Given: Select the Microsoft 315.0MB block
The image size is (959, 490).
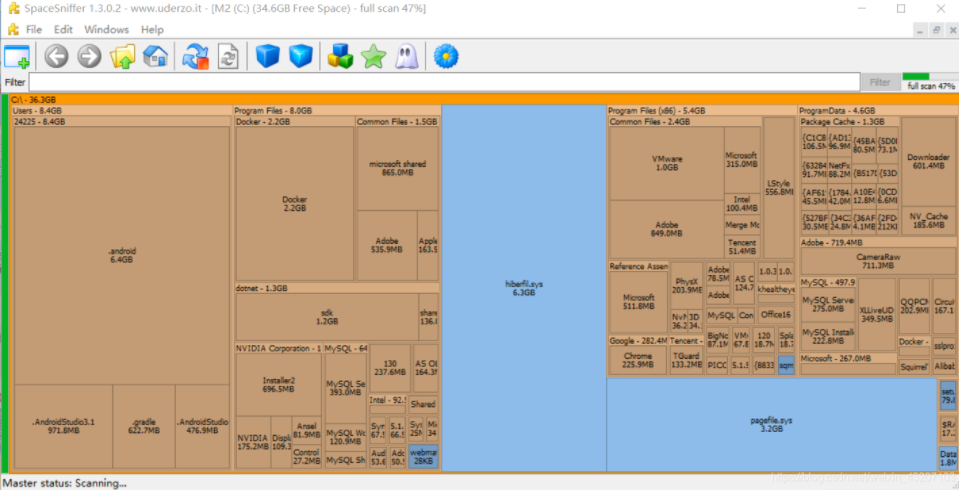Looking at the screenshot, I should tap(742, 160).
